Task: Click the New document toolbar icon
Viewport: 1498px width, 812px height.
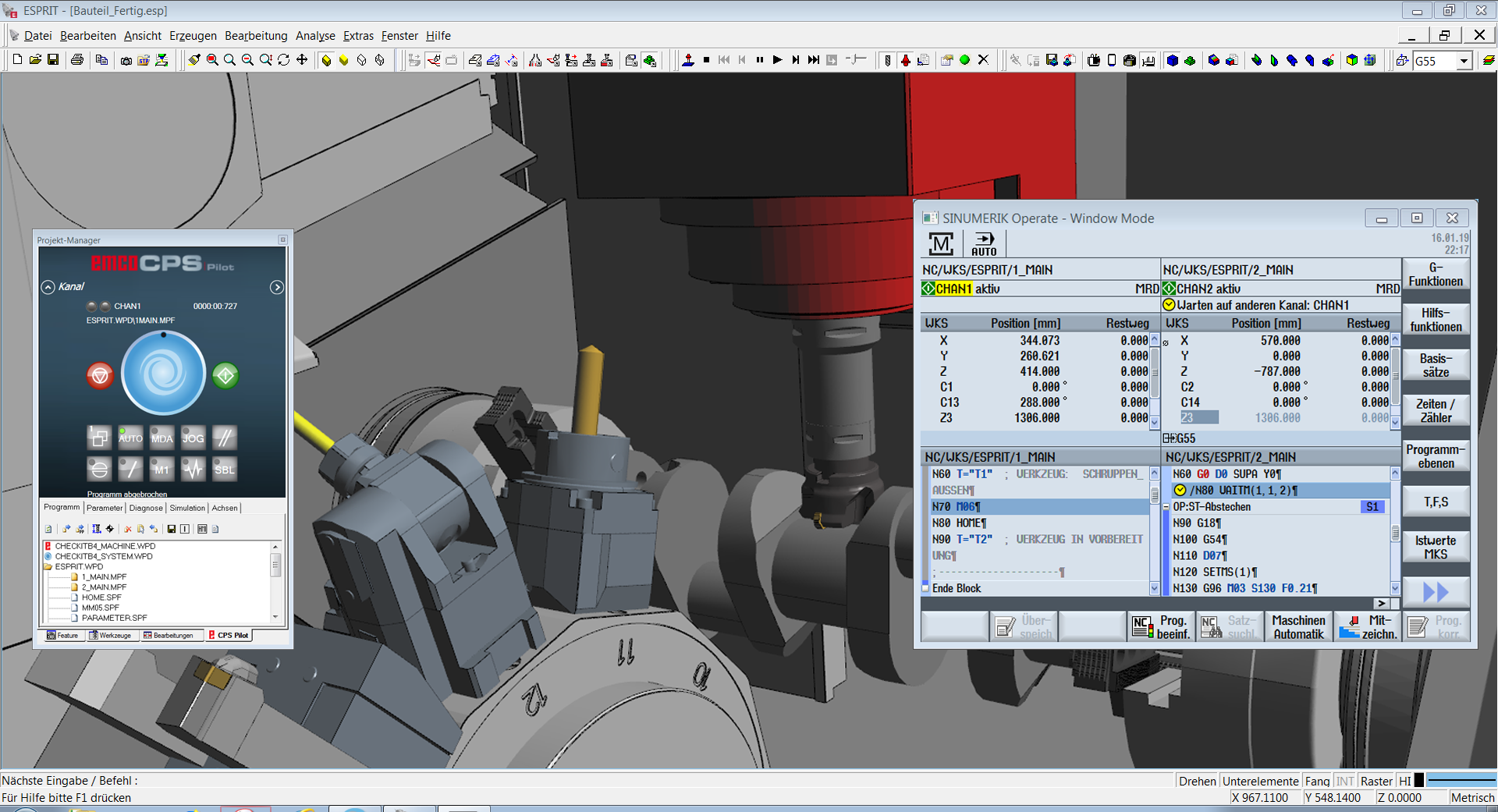Action: click(x=17, y=60)
